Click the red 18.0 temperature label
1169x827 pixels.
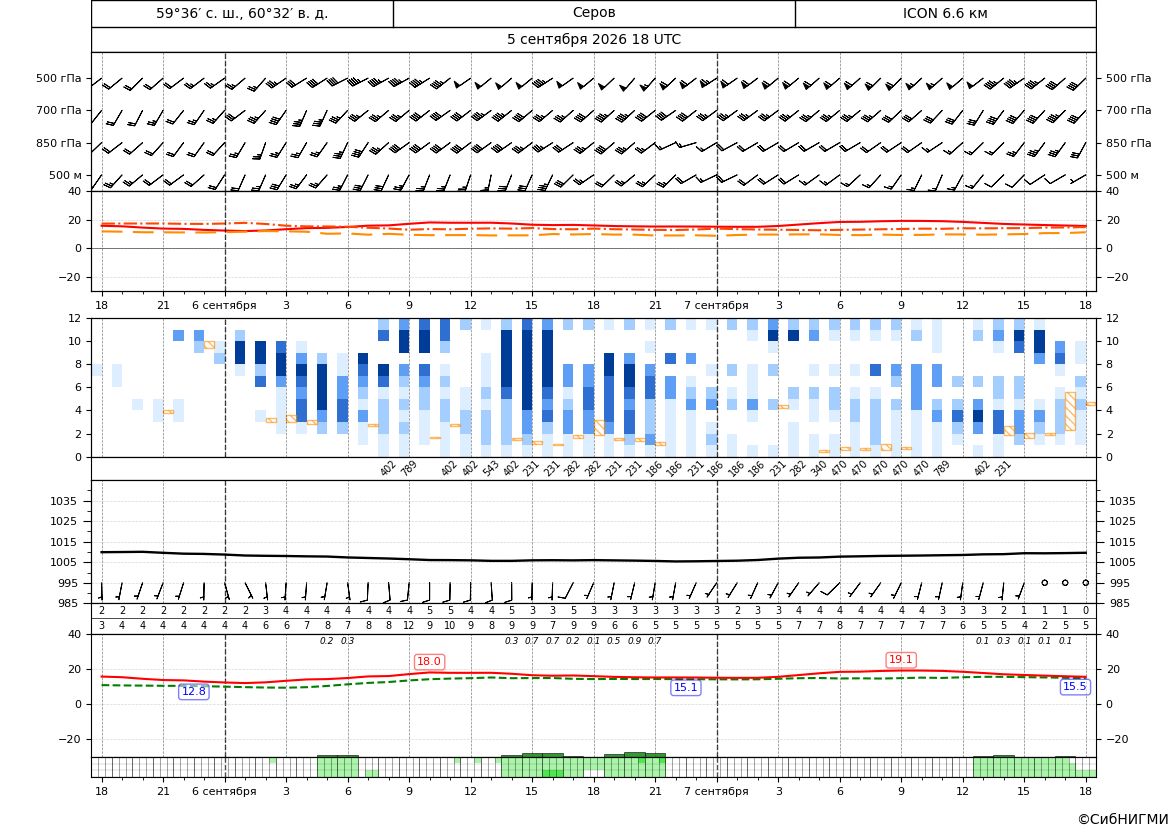(x=429, y=661)
